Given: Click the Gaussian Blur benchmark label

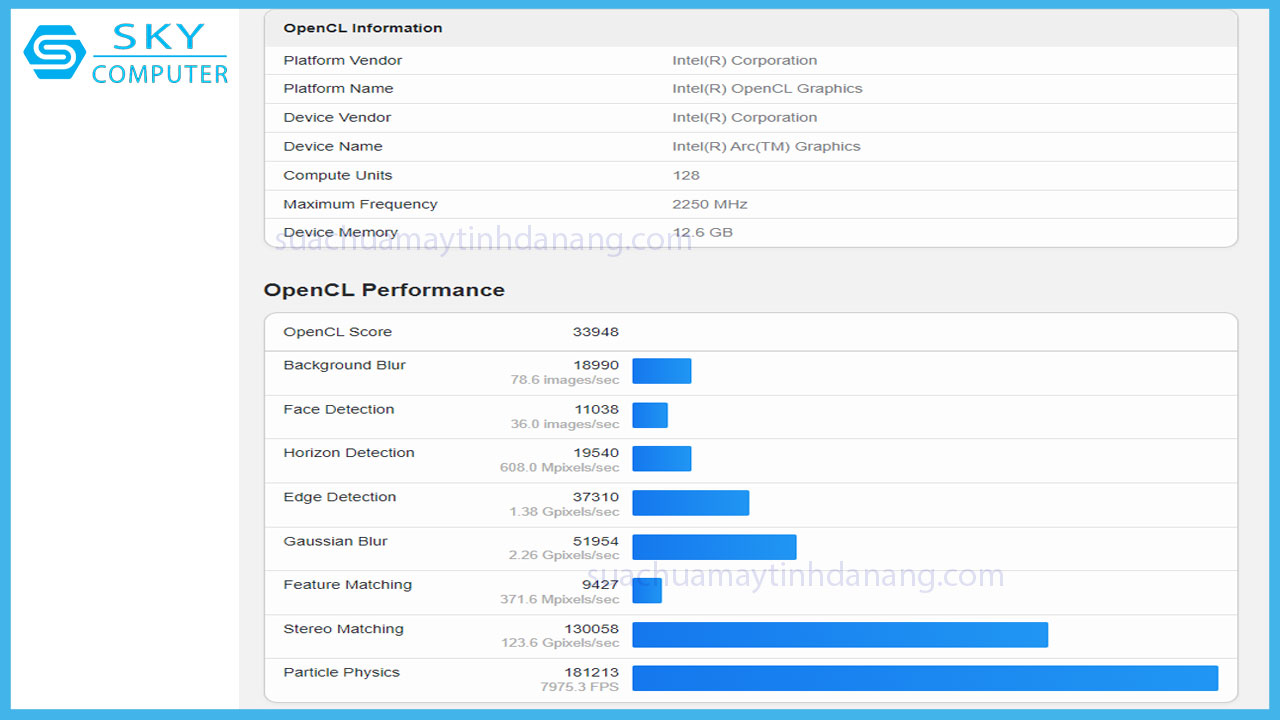Looking at the screenshot, I should point(335,540).
